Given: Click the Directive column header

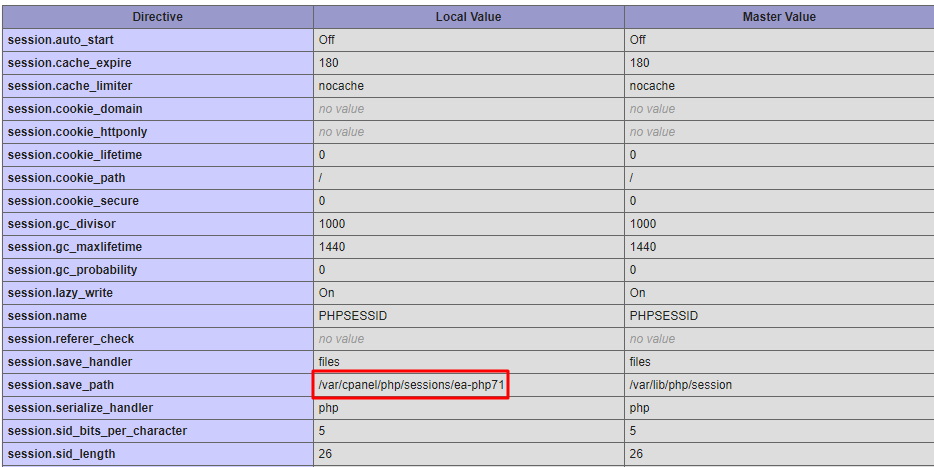Looking at the screenshot, I should 158,17.
